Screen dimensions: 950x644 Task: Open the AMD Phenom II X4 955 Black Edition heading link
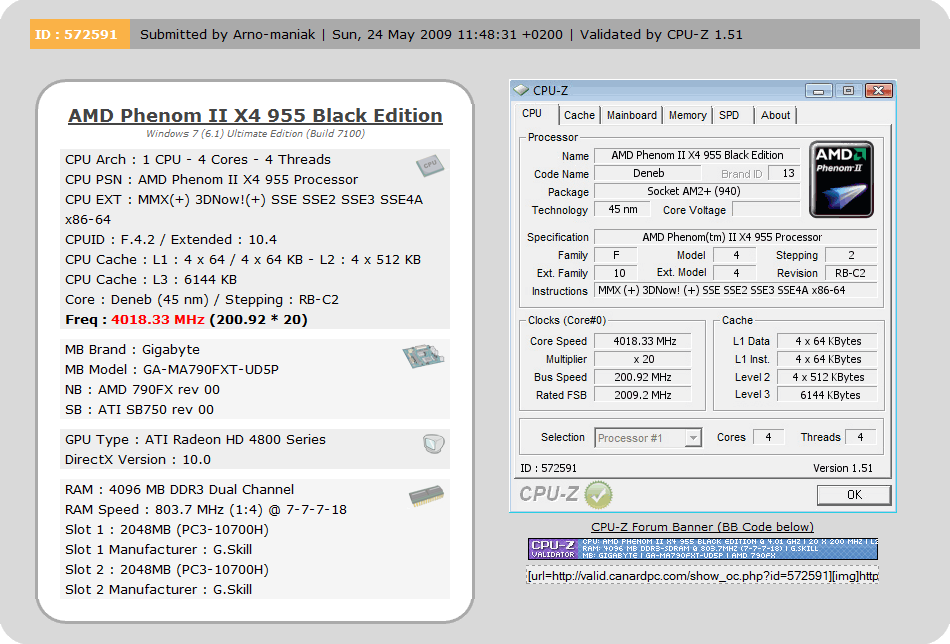[x=255, y=115]
